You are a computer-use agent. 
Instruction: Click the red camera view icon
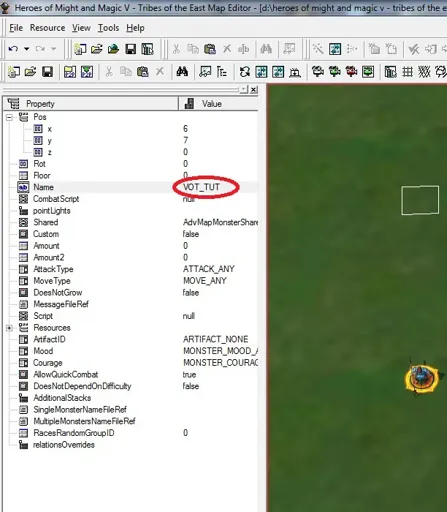point(351,72)
